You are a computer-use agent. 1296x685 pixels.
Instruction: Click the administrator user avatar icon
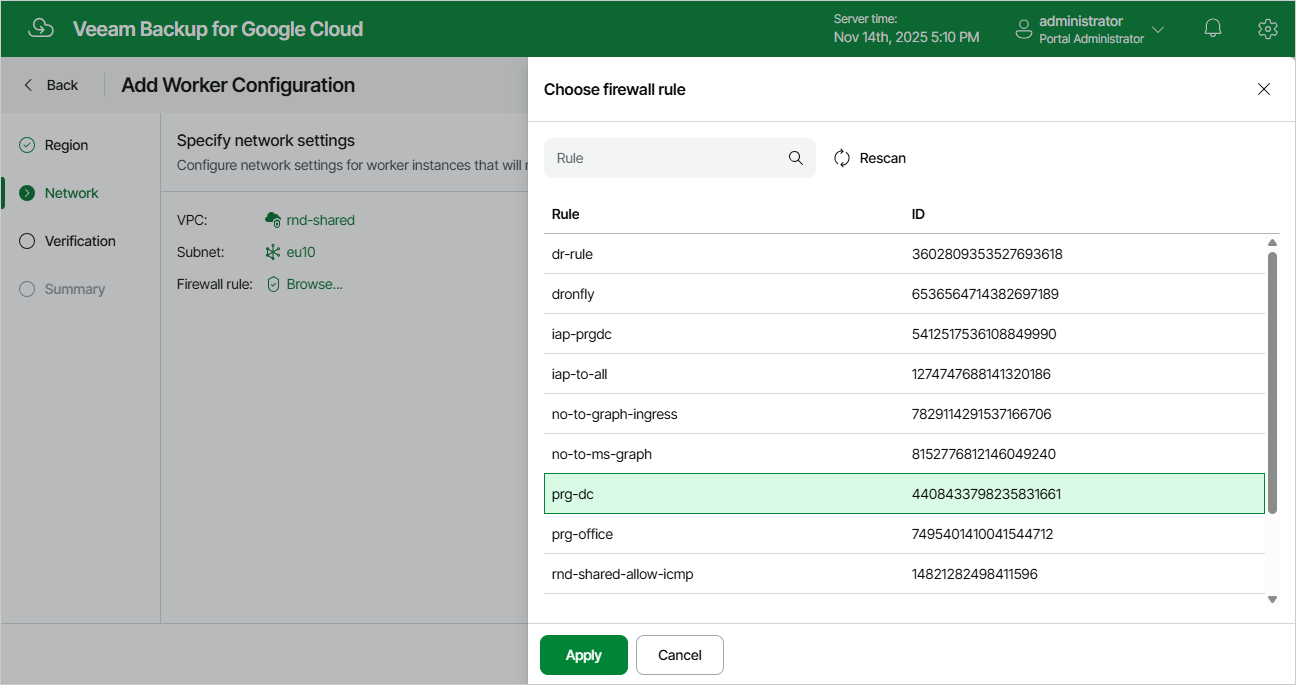point(1023,29)
